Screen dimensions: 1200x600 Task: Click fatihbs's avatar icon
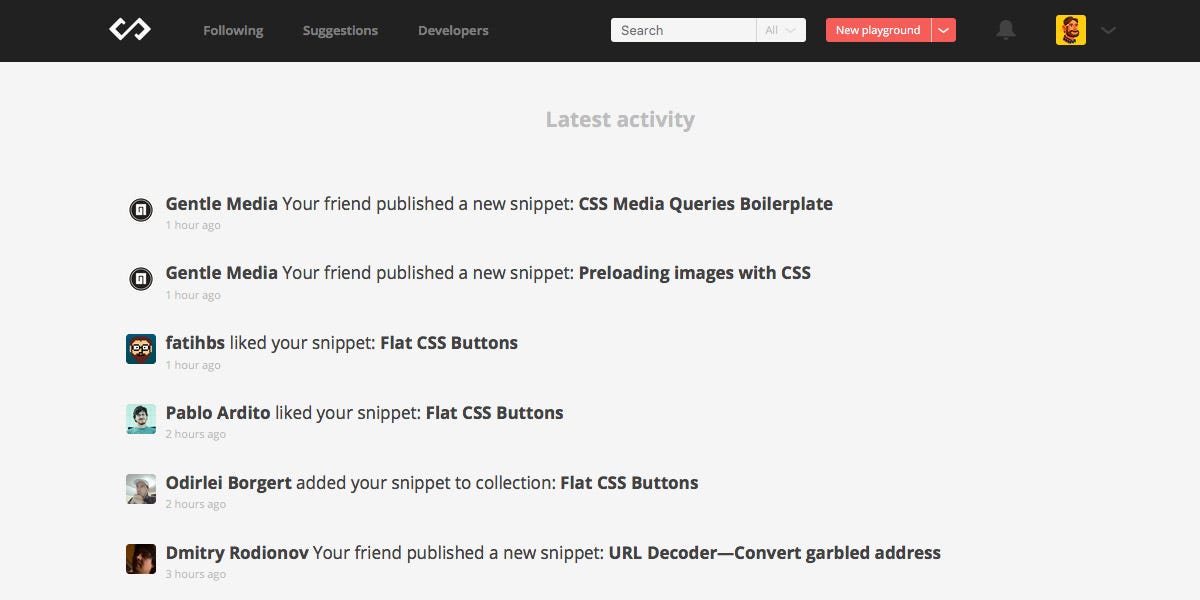click(141, 349)
